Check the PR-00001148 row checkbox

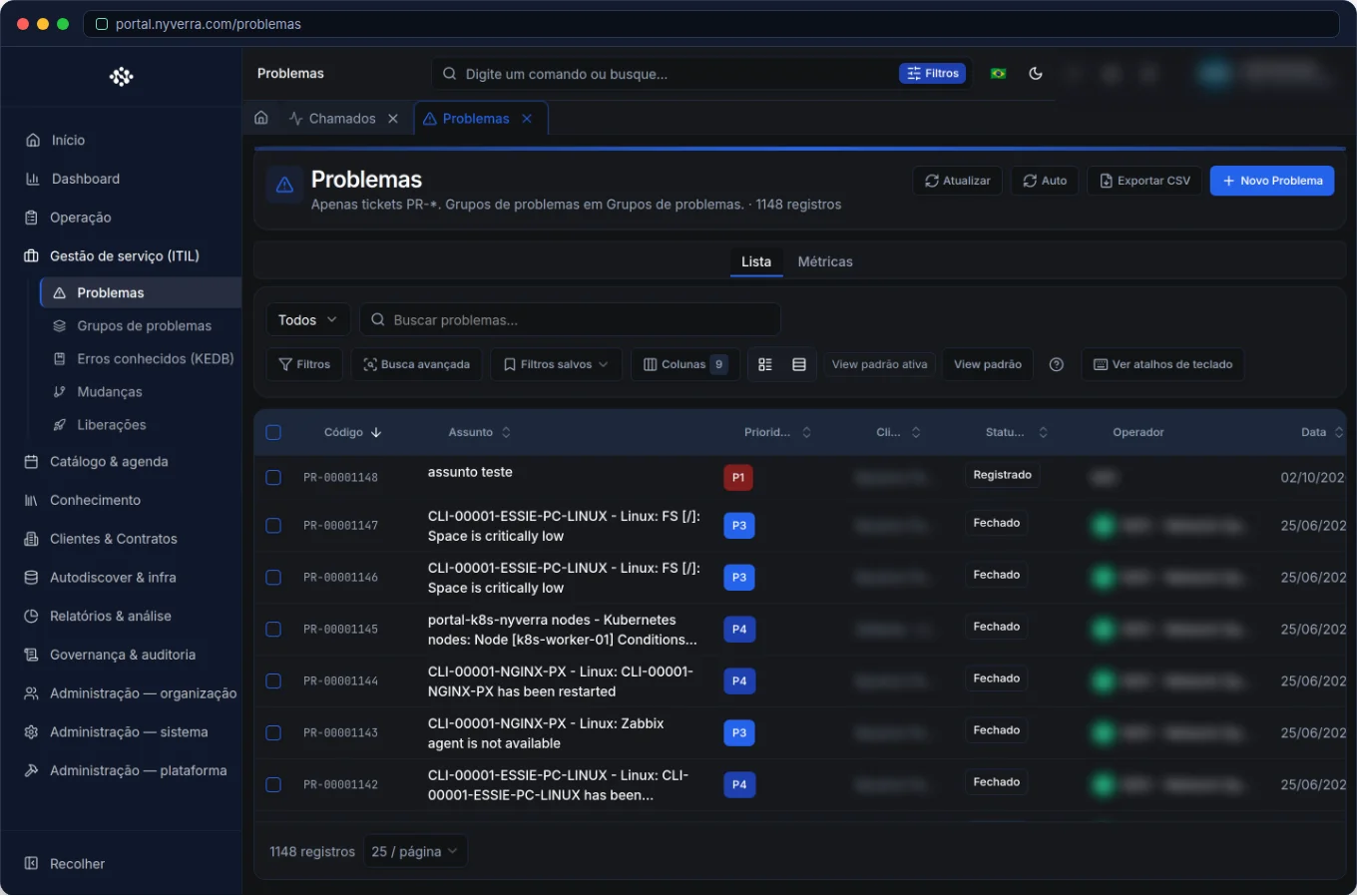pos(273,478)
